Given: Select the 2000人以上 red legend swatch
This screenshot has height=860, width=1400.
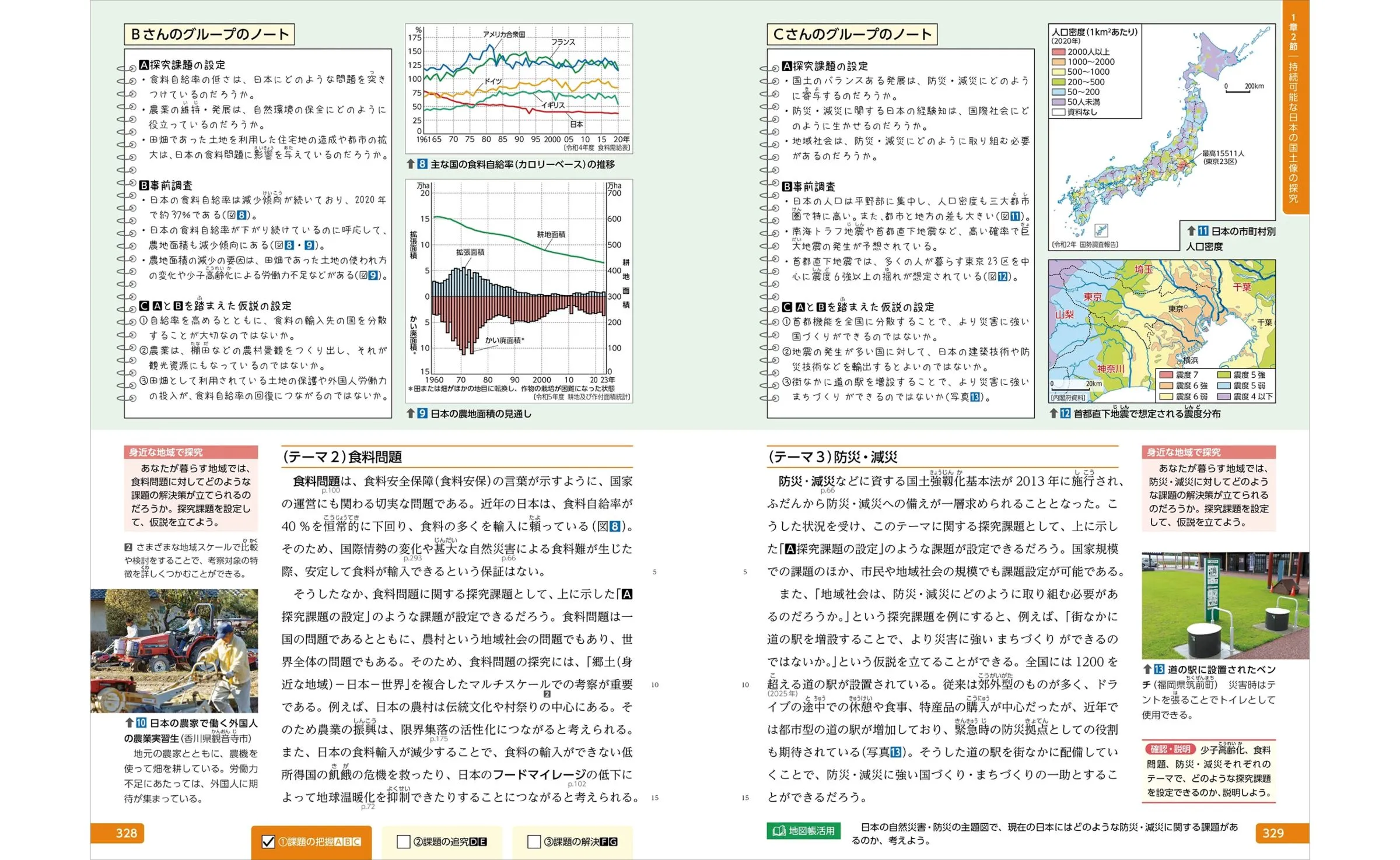Looking at the screenshot, I should pos(1058,52).
